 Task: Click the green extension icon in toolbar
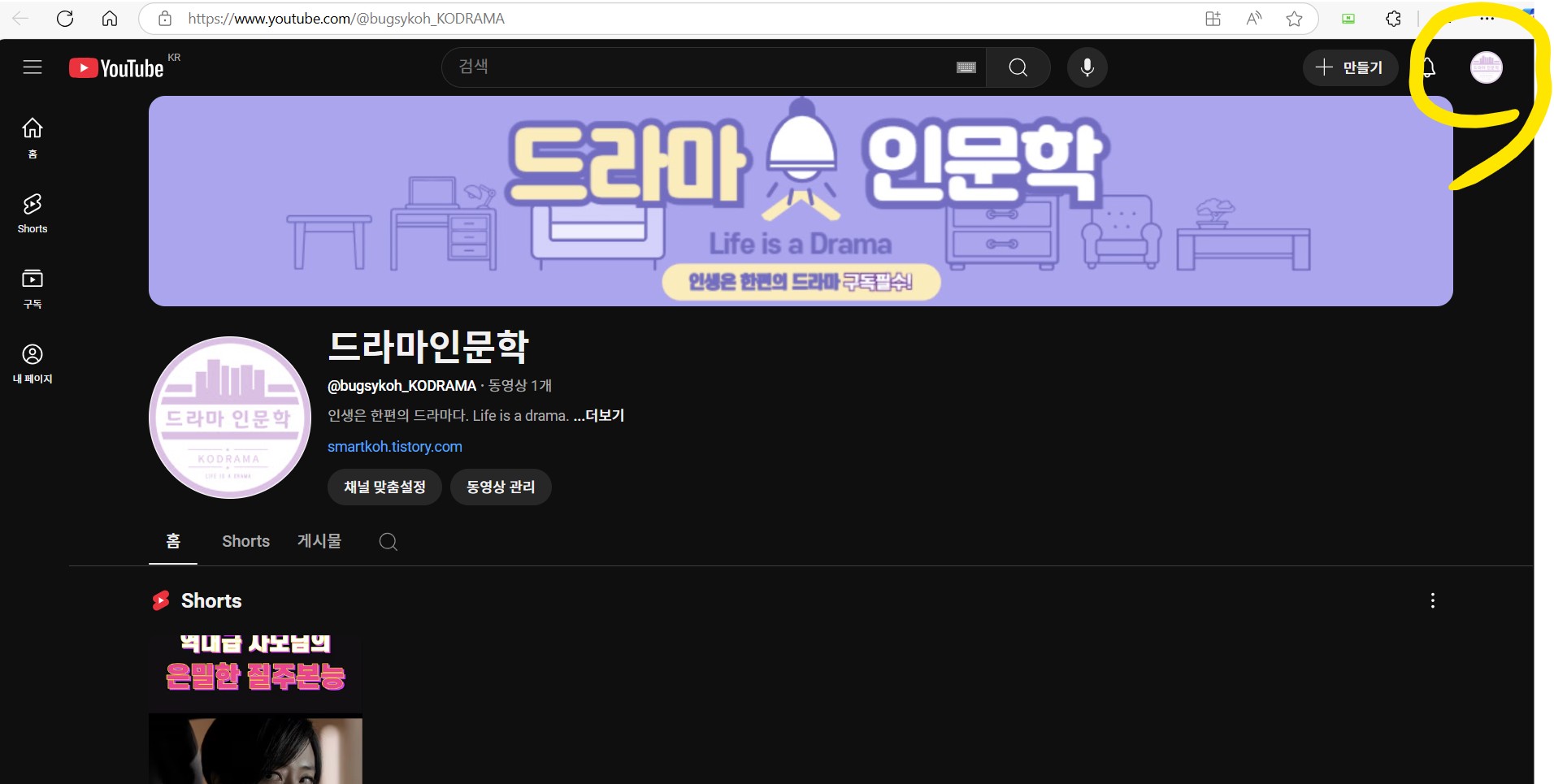click(1348, 19)
